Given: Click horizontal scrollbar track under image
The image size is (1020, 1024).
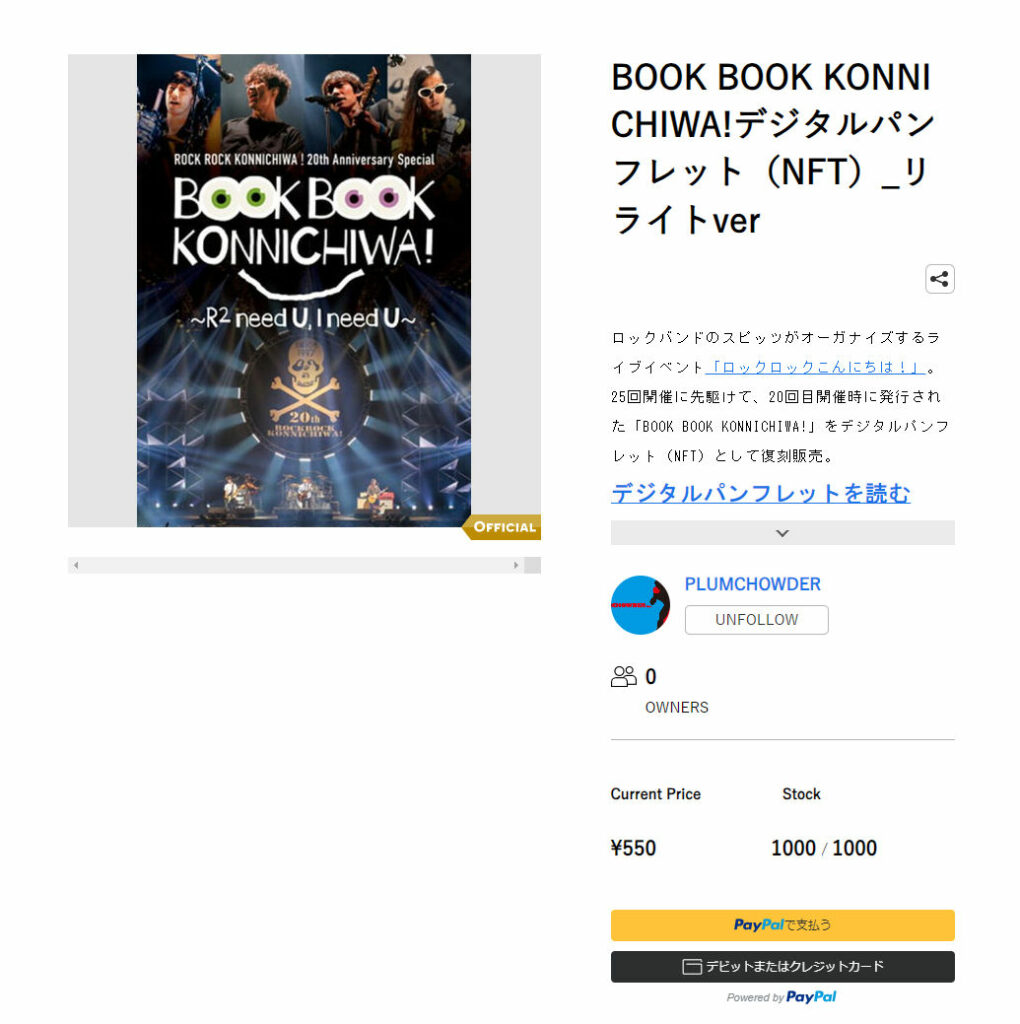Looking at the screenshot, I should coord(296,566).
